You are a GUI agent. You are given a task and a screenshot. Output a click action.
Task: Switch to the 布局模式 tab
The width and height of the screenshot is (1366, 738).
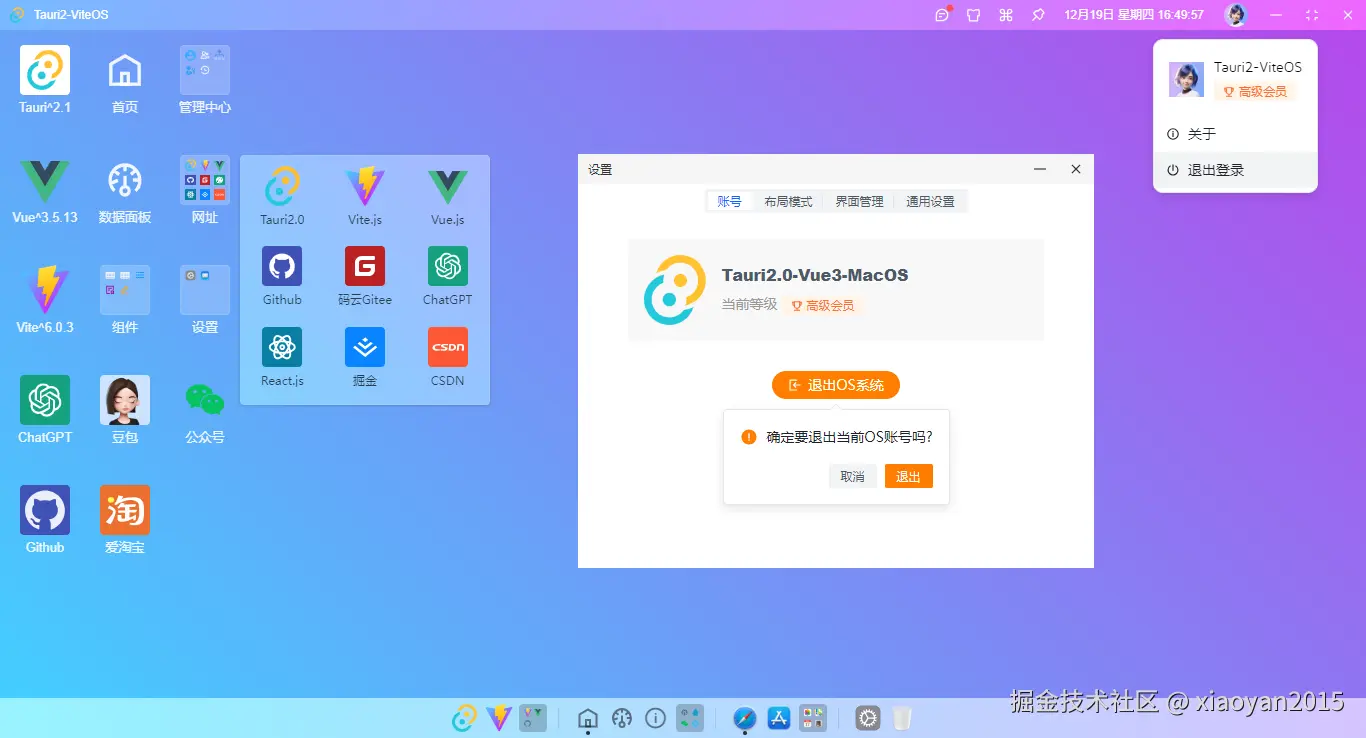(x=788, y=201)
